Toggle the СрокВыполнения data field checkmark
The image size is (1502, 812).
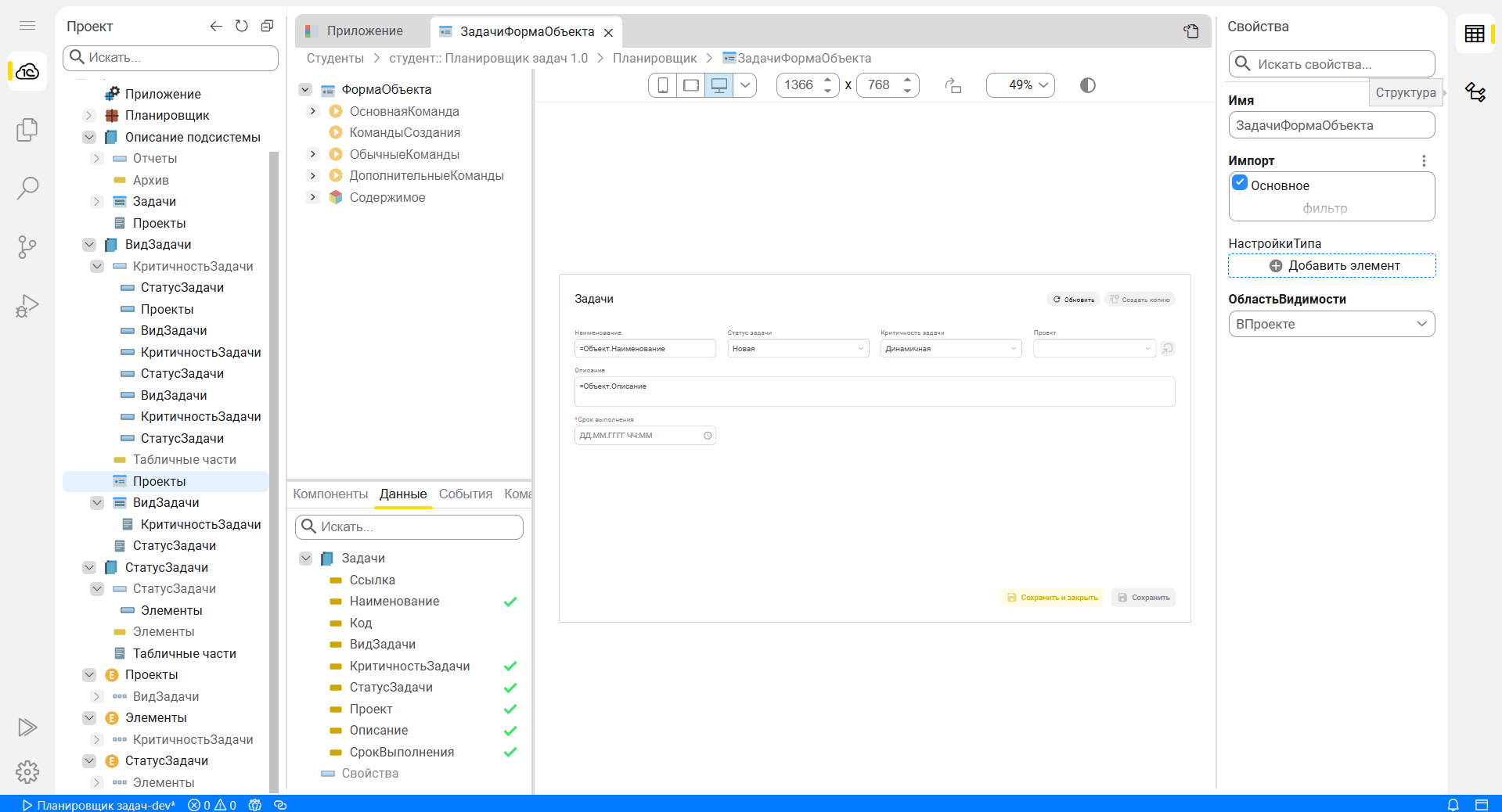(510, 753)
